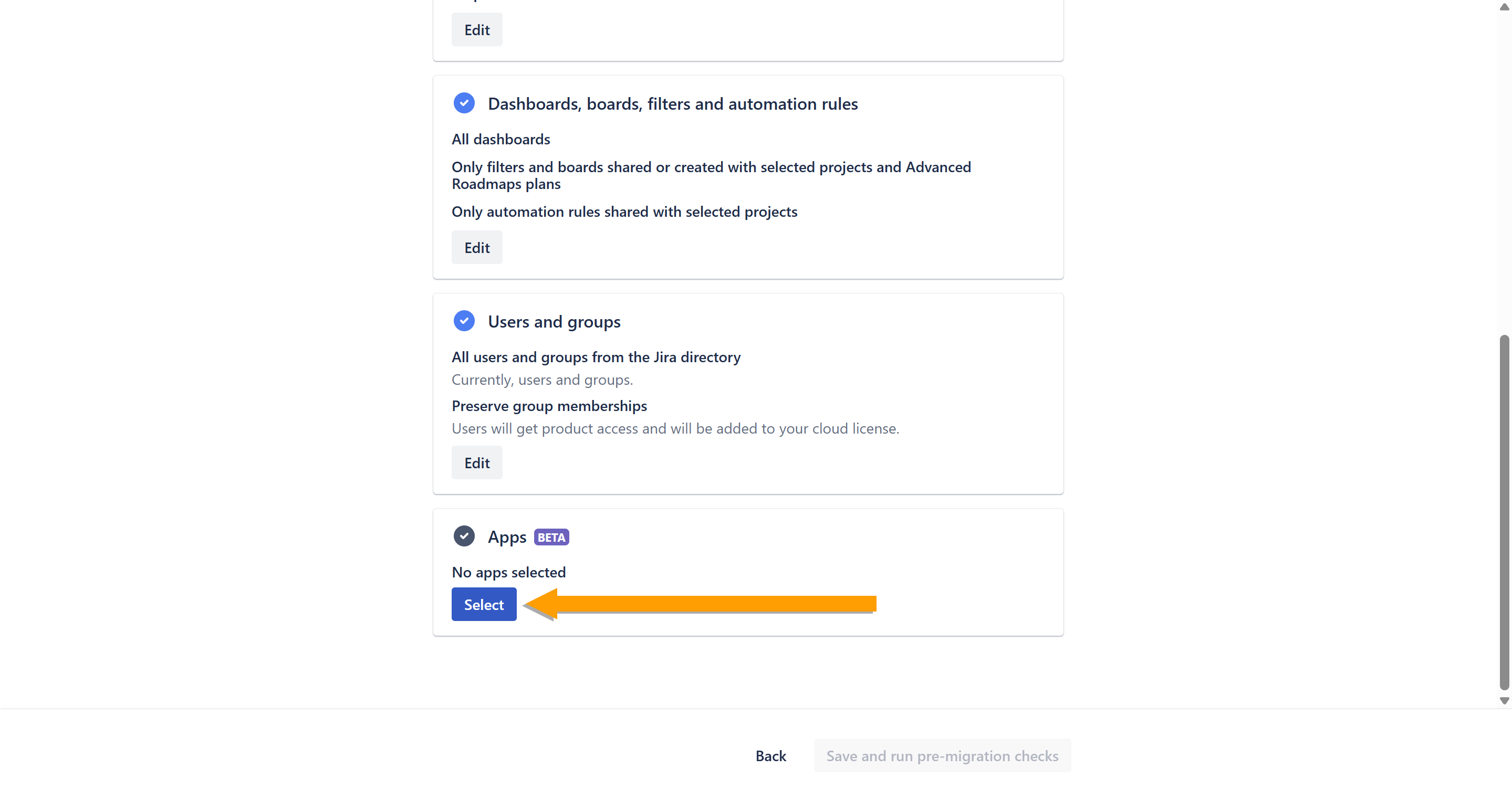Image resolution: width=1512 pixels, height=800 pixels.
Task: Click the Dashboards, boards, filters heading
Action: click(x=673, y=104)
